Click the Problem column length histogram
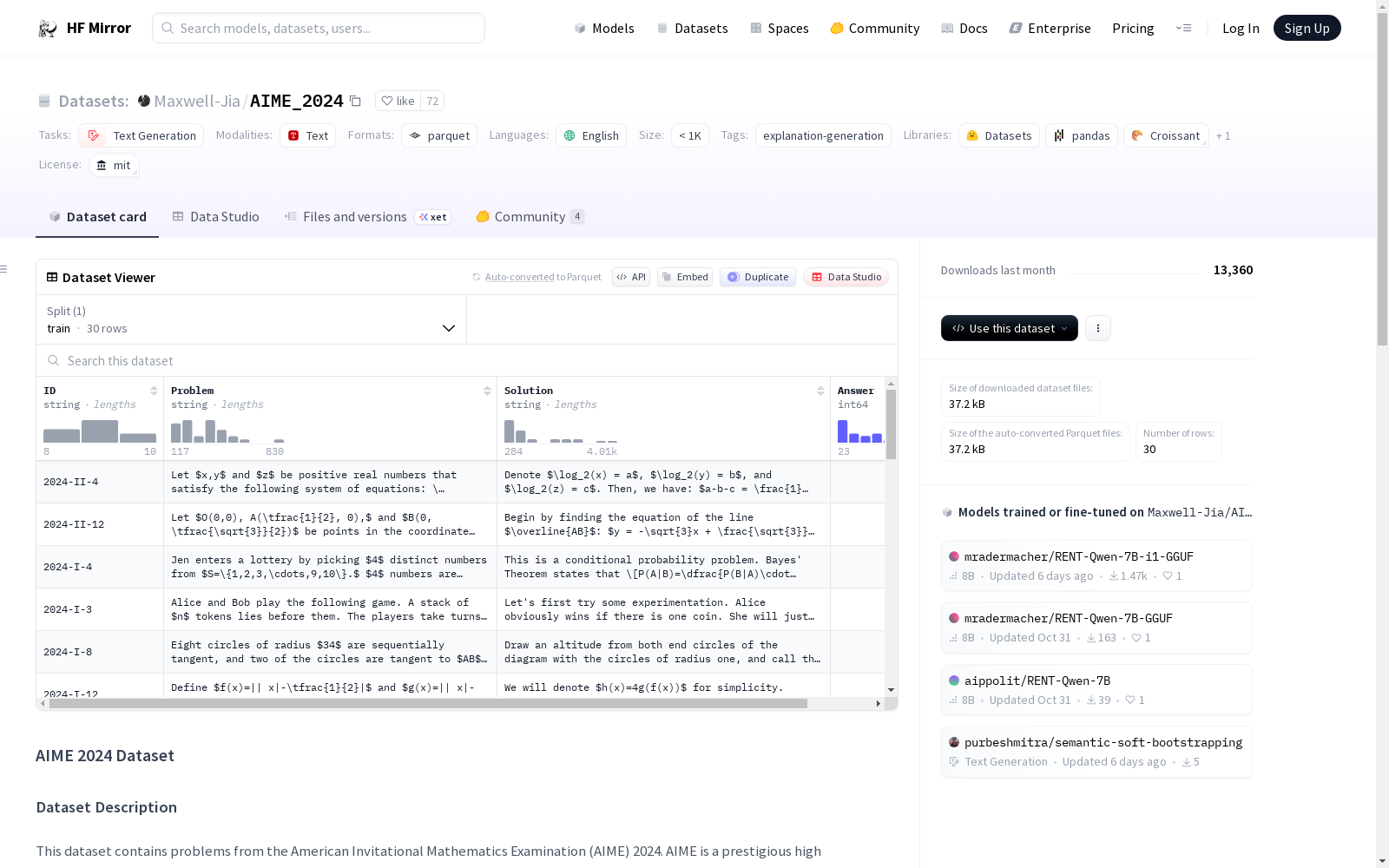 click(227, 431)
